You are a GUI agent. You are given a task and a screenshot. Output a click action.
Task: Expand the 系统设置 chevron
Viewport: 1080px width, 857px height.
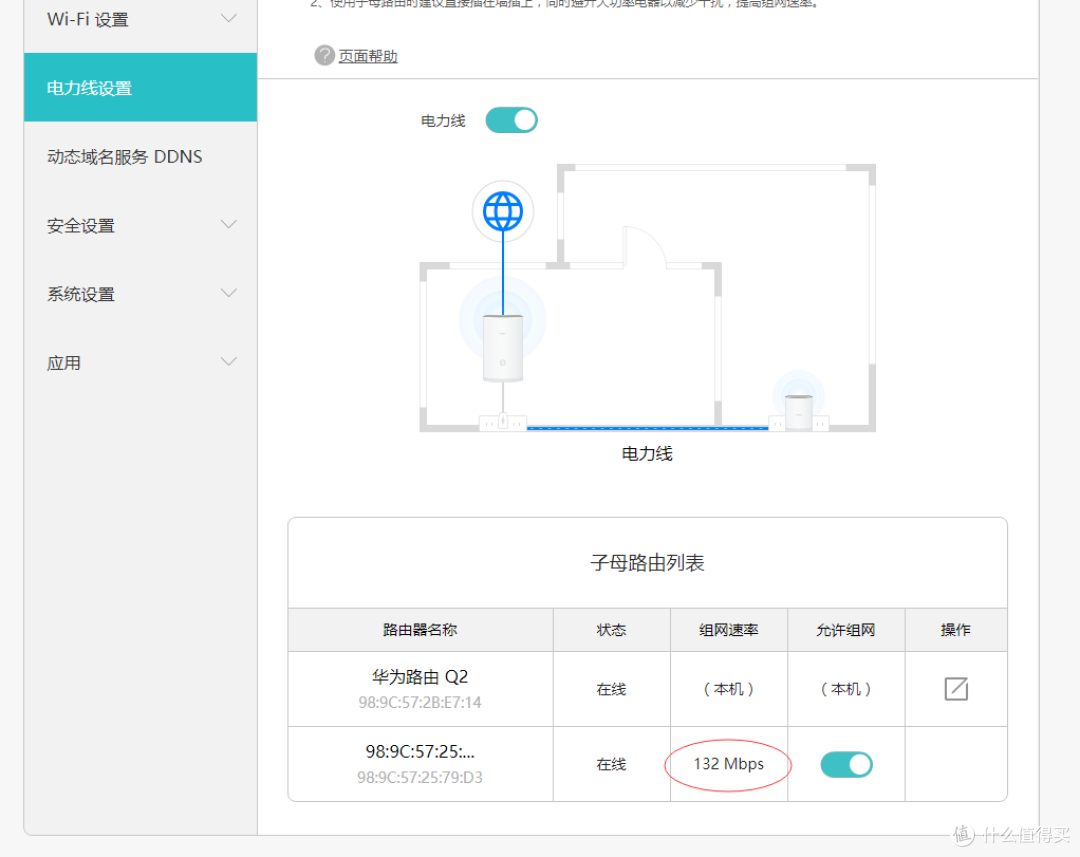point(229,293)
